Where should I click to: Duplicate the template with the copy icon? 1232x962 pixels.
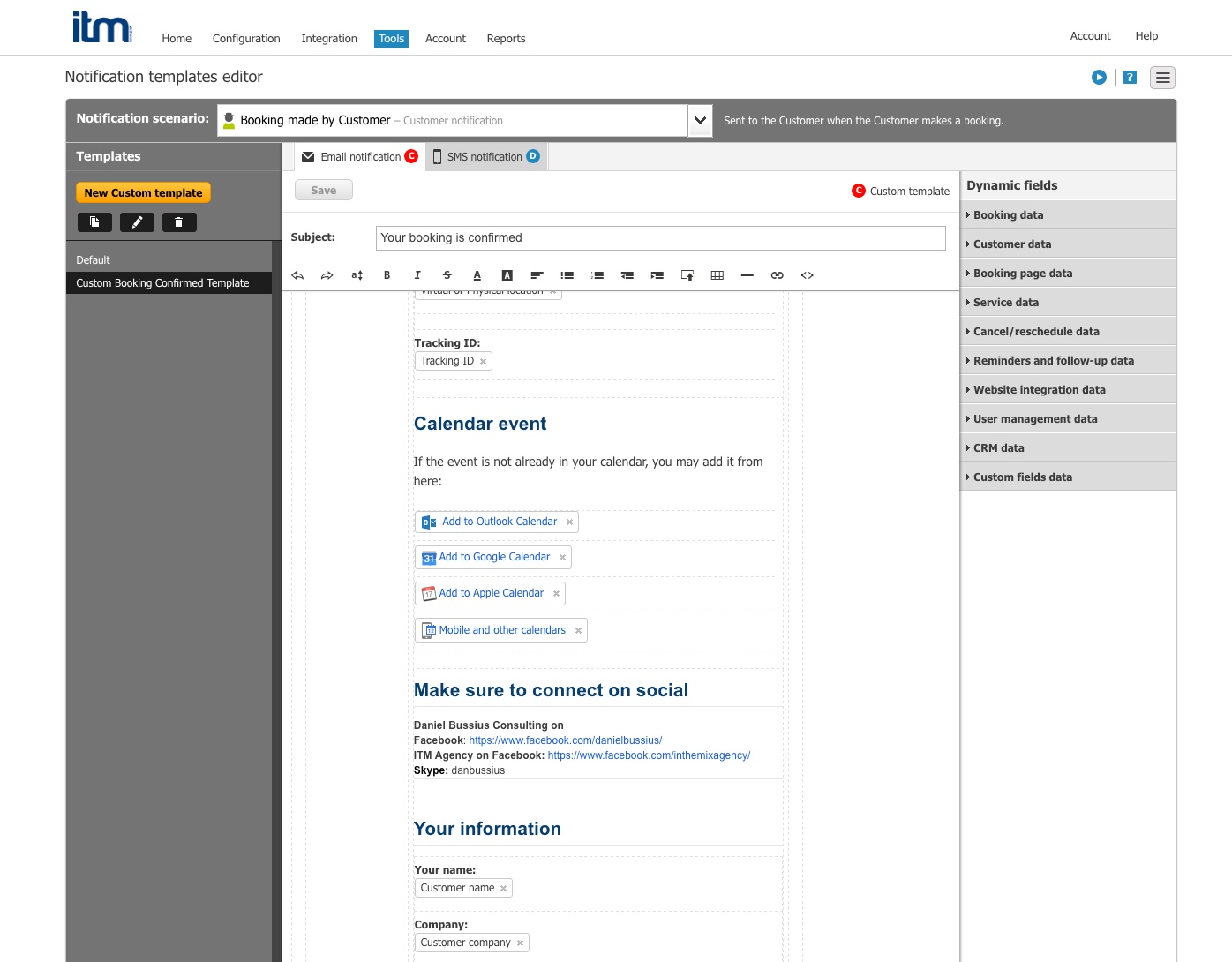click(x=94, y=222)
